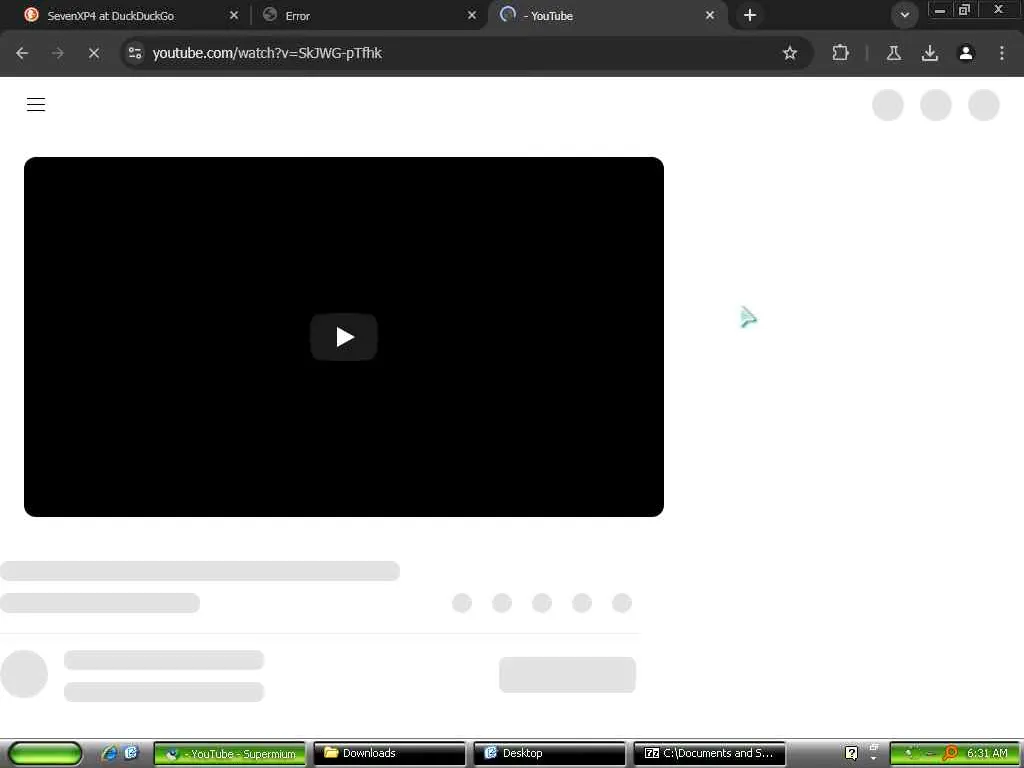View site information icon in address bar
1024x768 pixels.
pyautogui.click(x=135, y=53)
